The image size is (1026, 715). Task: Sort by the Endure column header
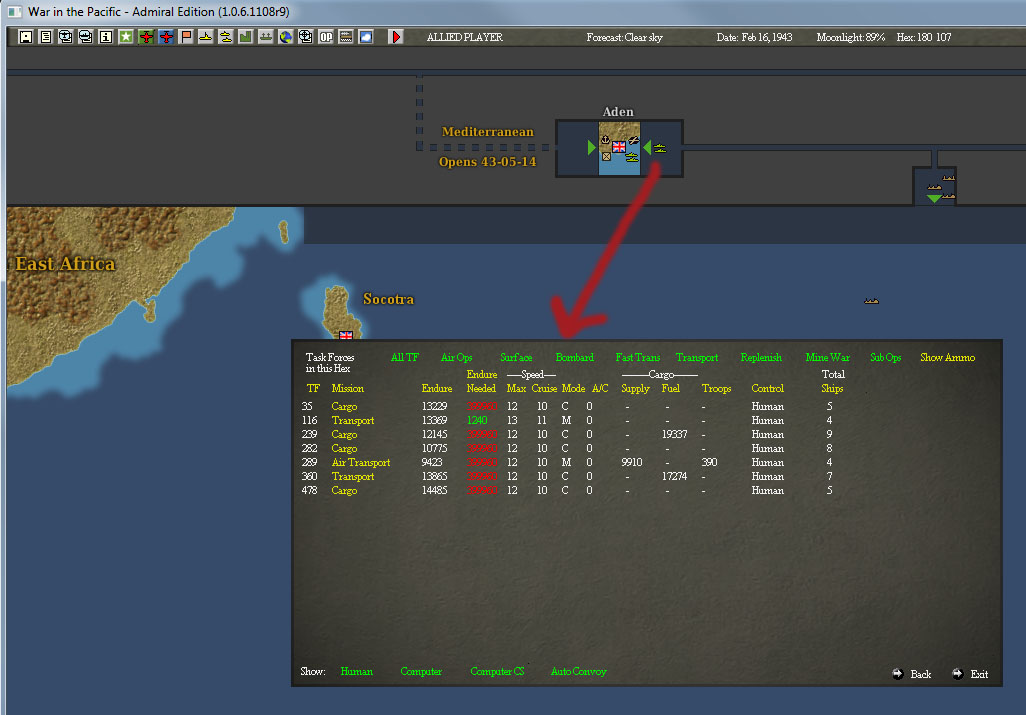coord(437,389)
